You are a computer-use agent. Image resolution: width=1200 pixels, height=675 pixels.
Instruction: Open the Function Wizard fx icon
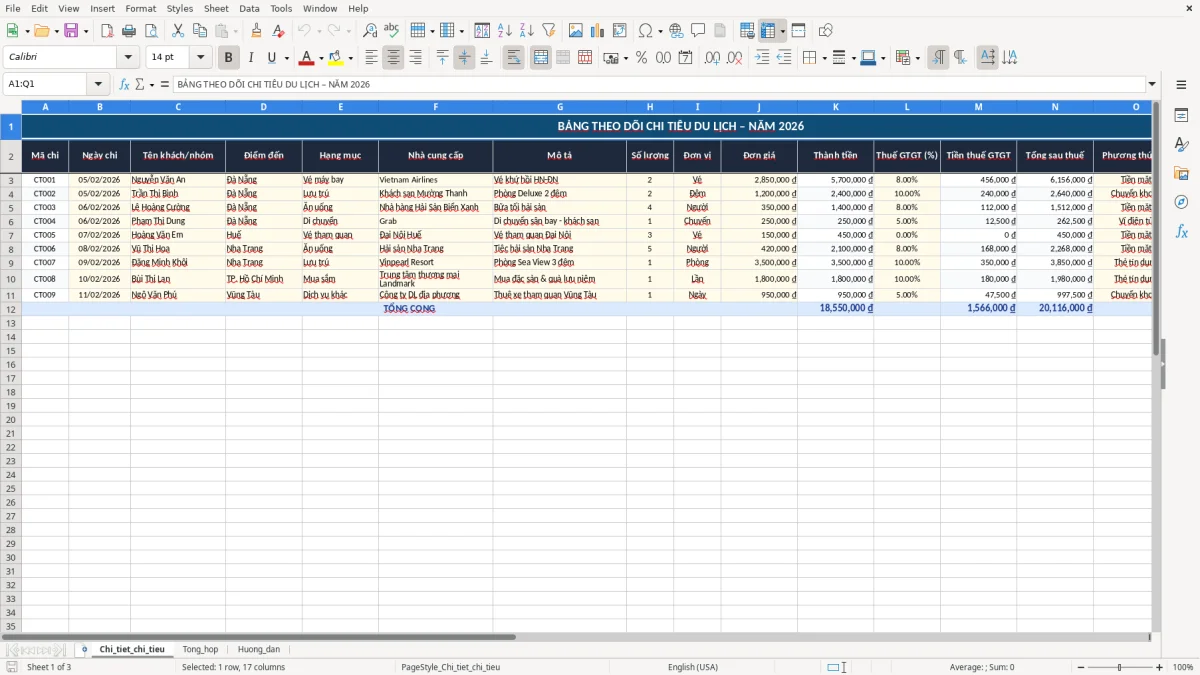click(x=124, y=84)
